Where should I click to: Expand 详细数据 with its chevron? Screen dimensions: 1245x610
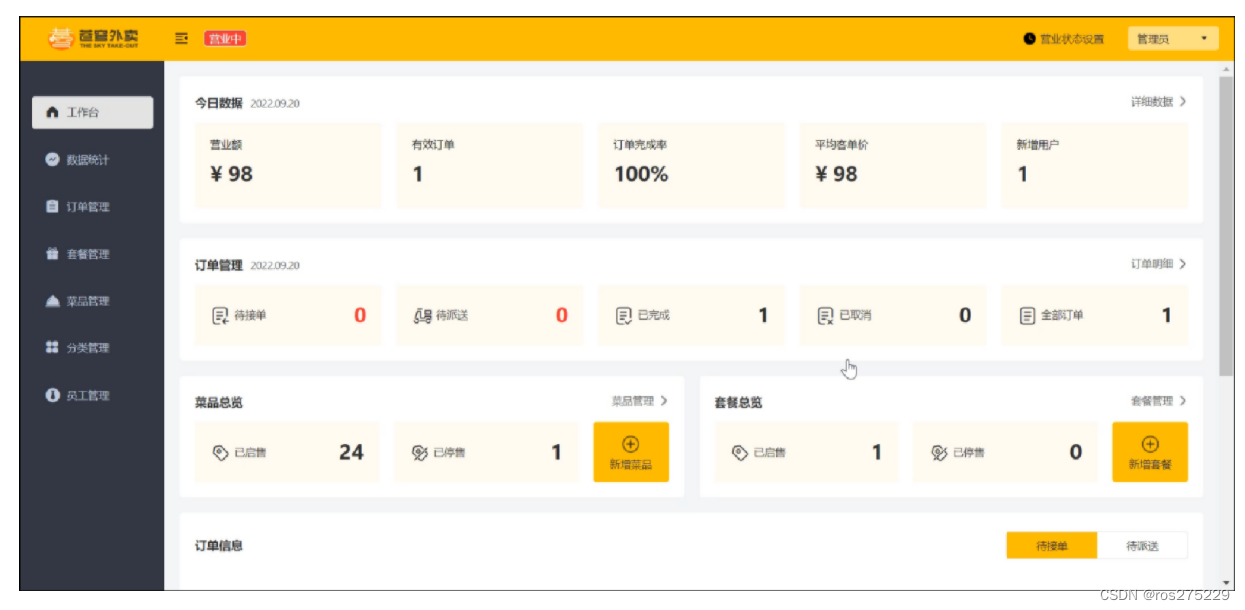click(x=1183, y=102)
